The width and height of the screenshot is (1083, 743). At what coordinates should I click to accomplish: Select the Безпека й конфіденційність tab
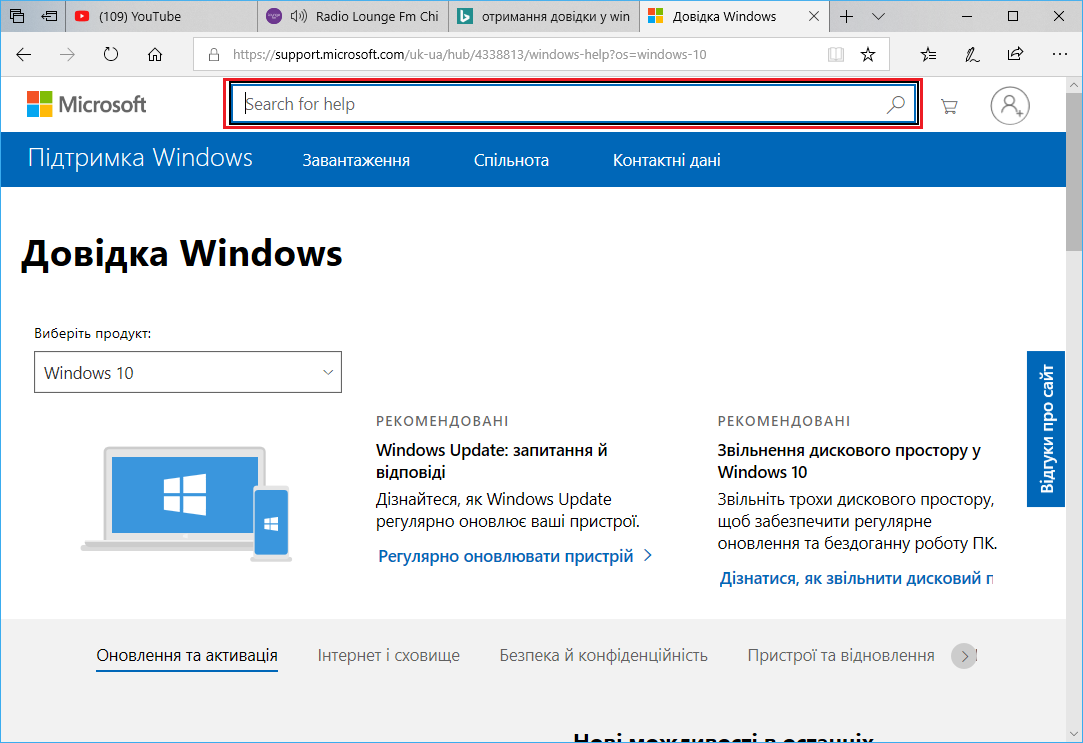[x=604, y=655]
